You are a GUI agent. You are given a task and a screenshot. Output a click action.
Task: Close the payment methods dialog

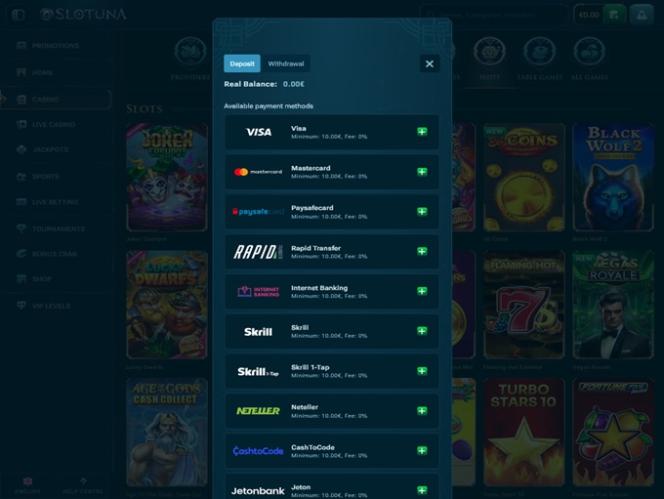tap(429, 63)
